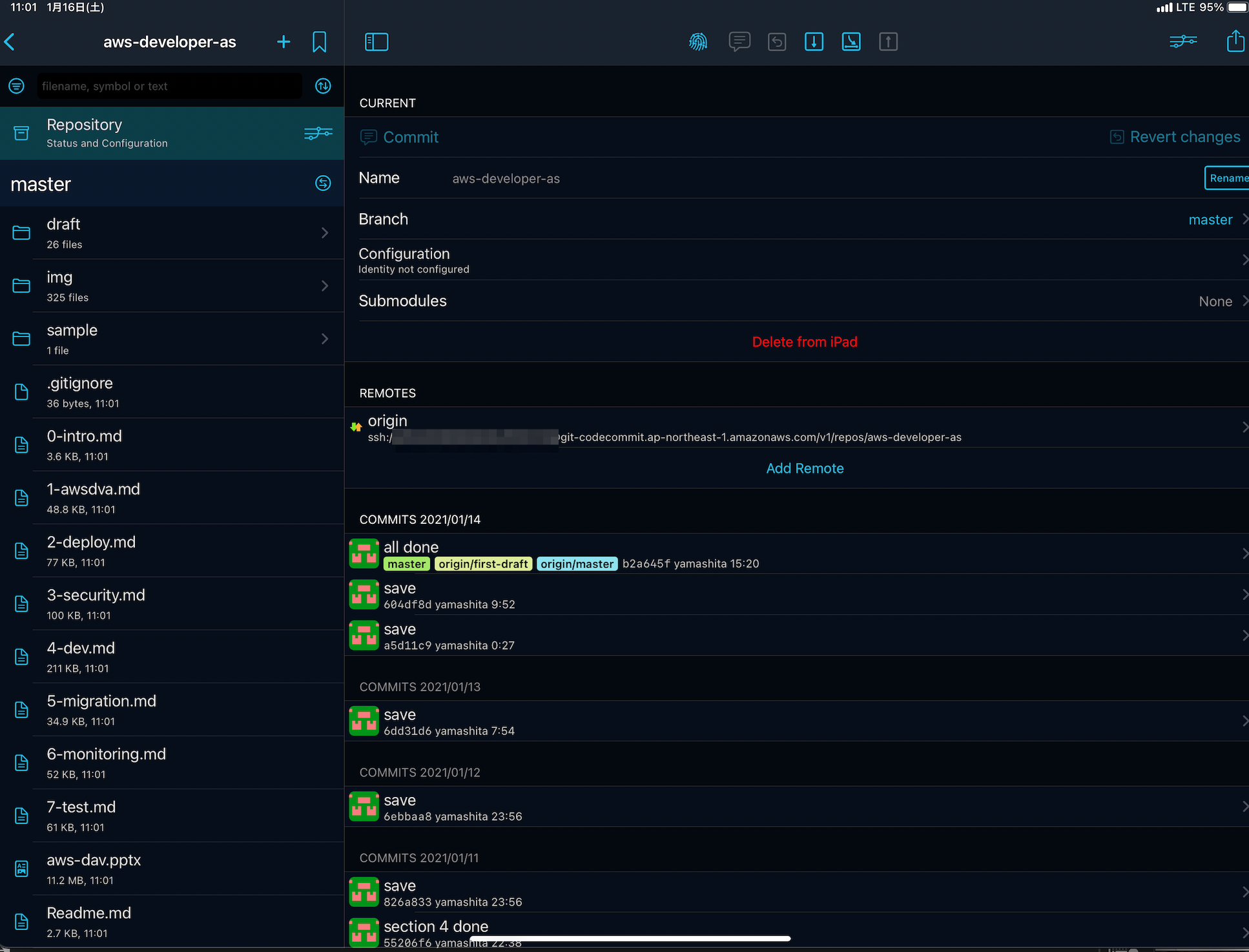The width and height of the screenshot is (1249, 952).
Task: Open file 0-intro.md
Action: click(x=172, y=445)
